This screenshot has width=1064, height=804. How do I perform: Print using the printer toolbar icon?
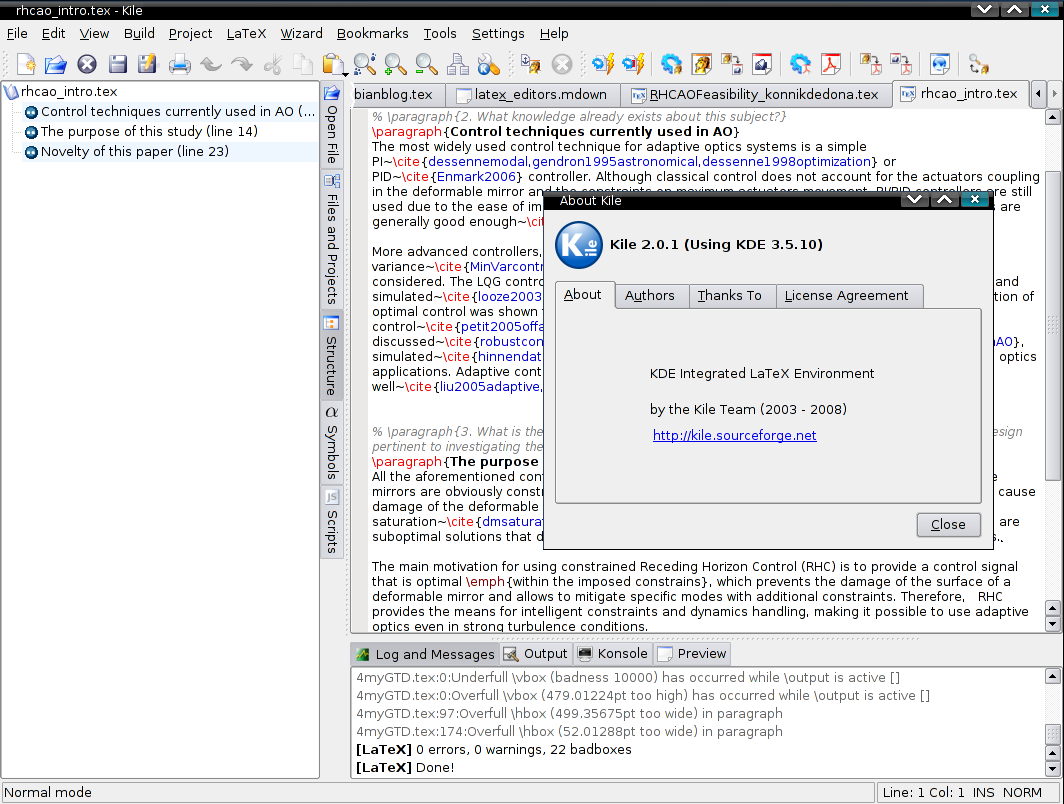180,64
